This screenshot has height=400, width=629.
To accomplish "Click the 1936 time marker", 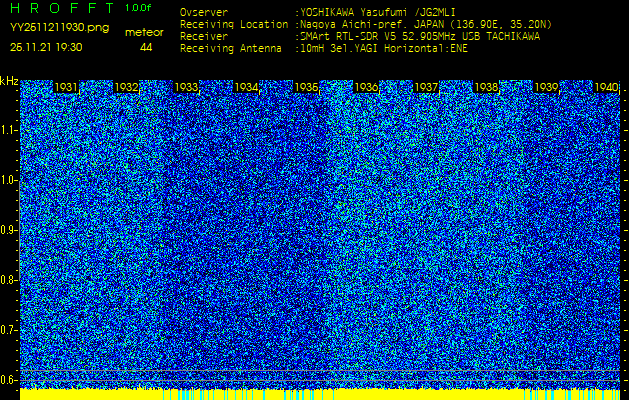I will pos(366,87).
